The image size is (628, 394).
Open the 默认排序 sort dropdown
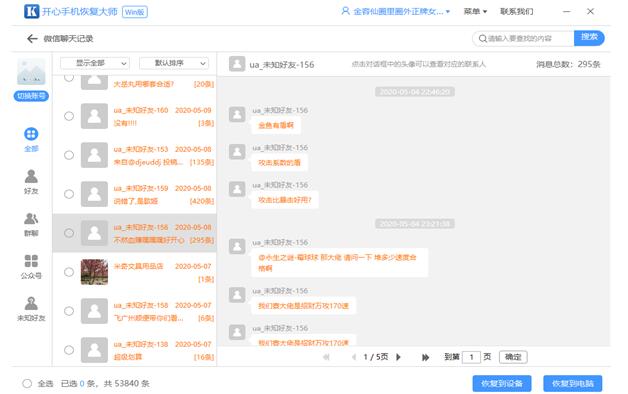174,63
